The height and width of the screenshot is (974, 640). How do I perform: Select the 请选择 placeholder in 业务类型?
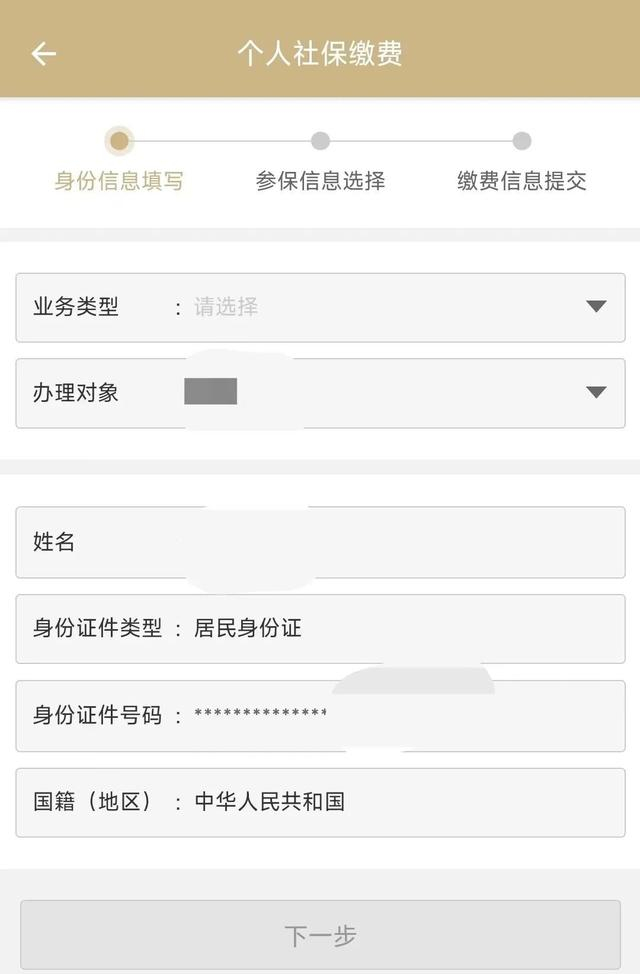pyautogui.click(x=226, y=307)
